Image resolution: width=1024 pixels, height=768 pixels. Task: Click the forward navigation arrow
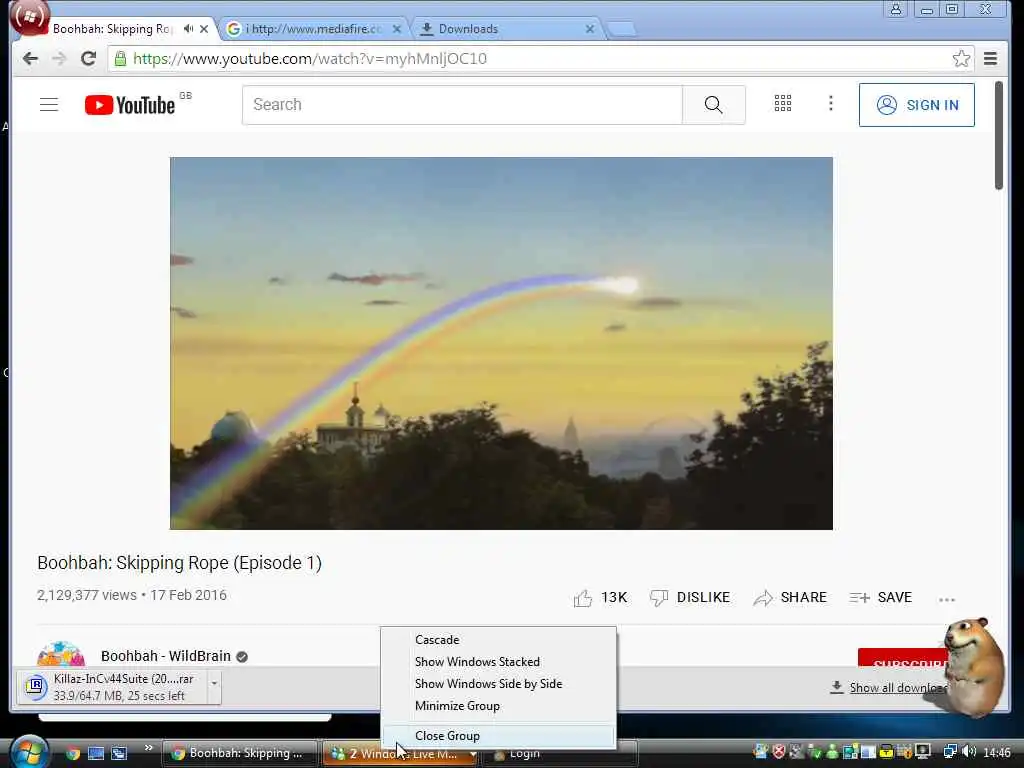tap(59, 59)
